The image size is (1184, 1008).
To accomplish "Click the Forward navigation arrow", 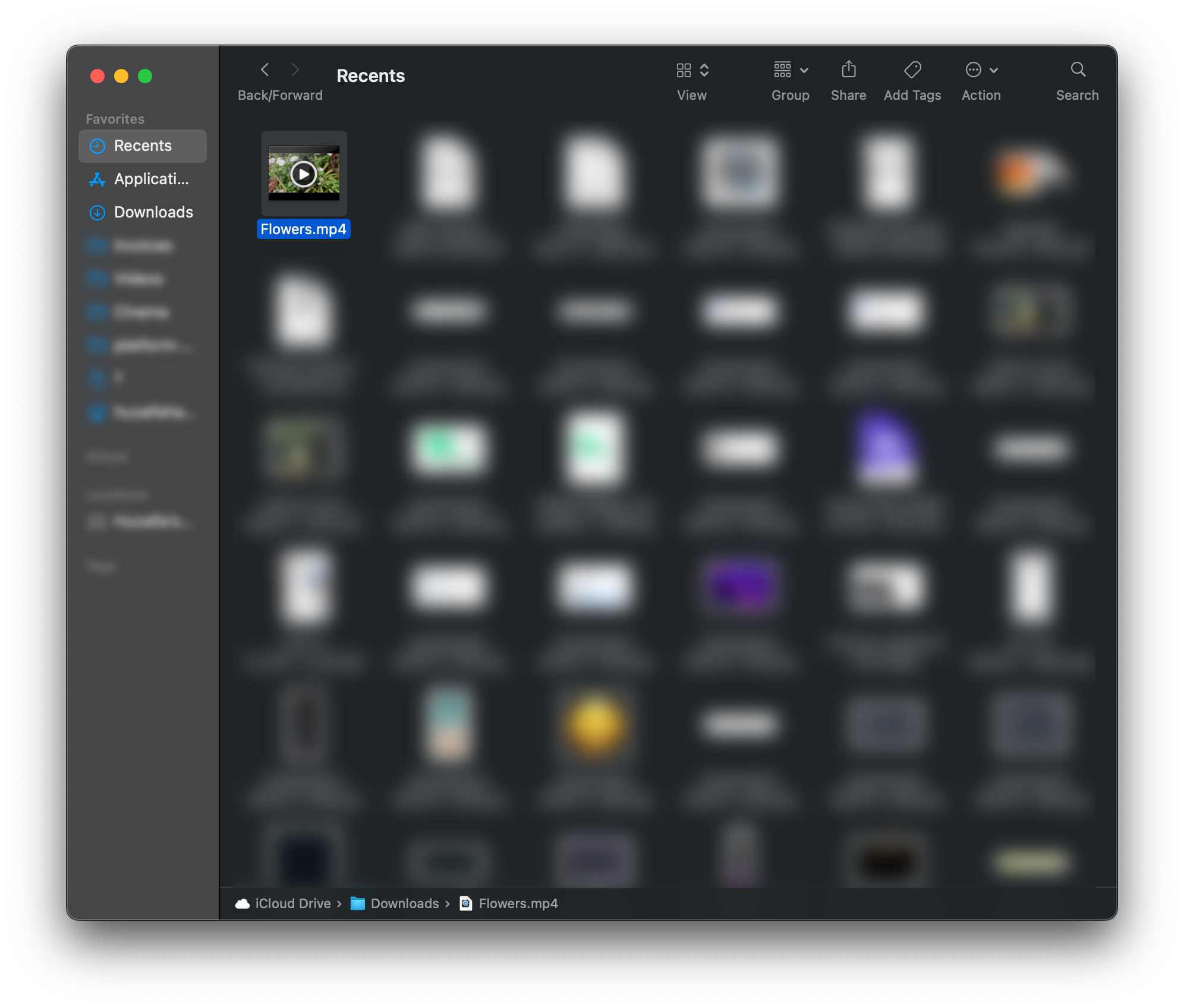I will click(295, 70).
